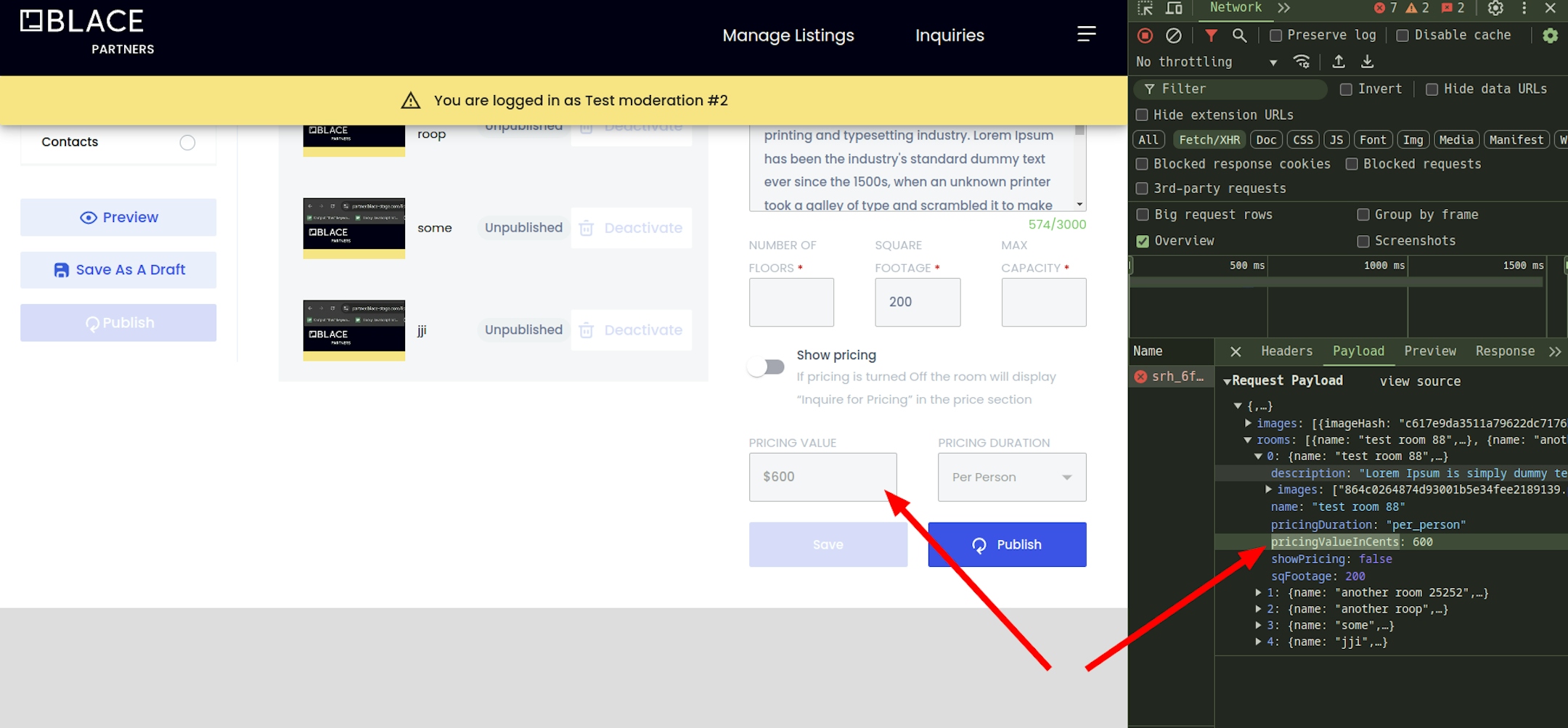1568x728 pixels.
Task: Open the No throttling dropdown
Action: (x=1206, y=62)
